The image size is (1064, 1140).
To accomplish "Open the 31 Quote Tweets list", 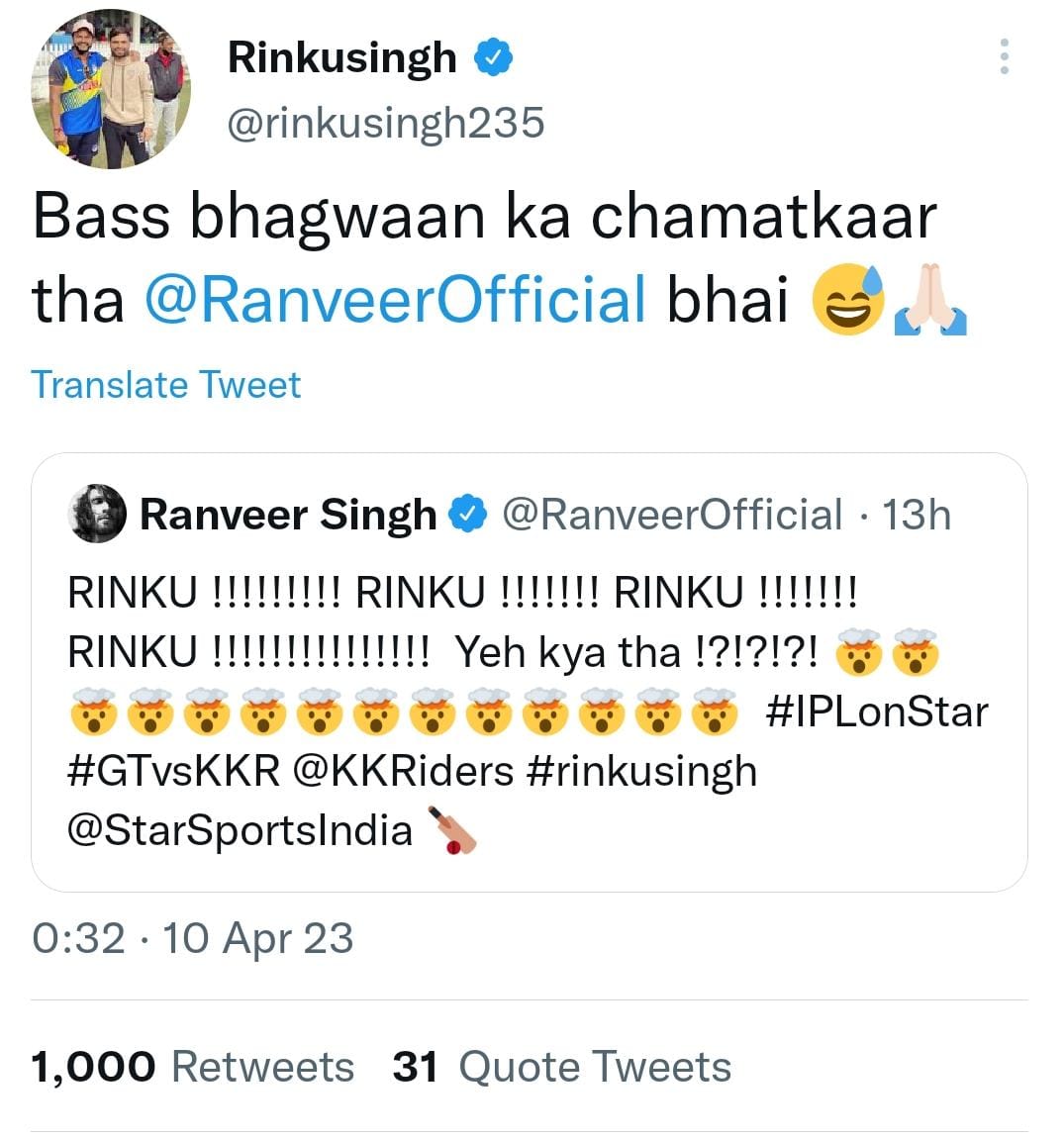I will (559, 1067).
